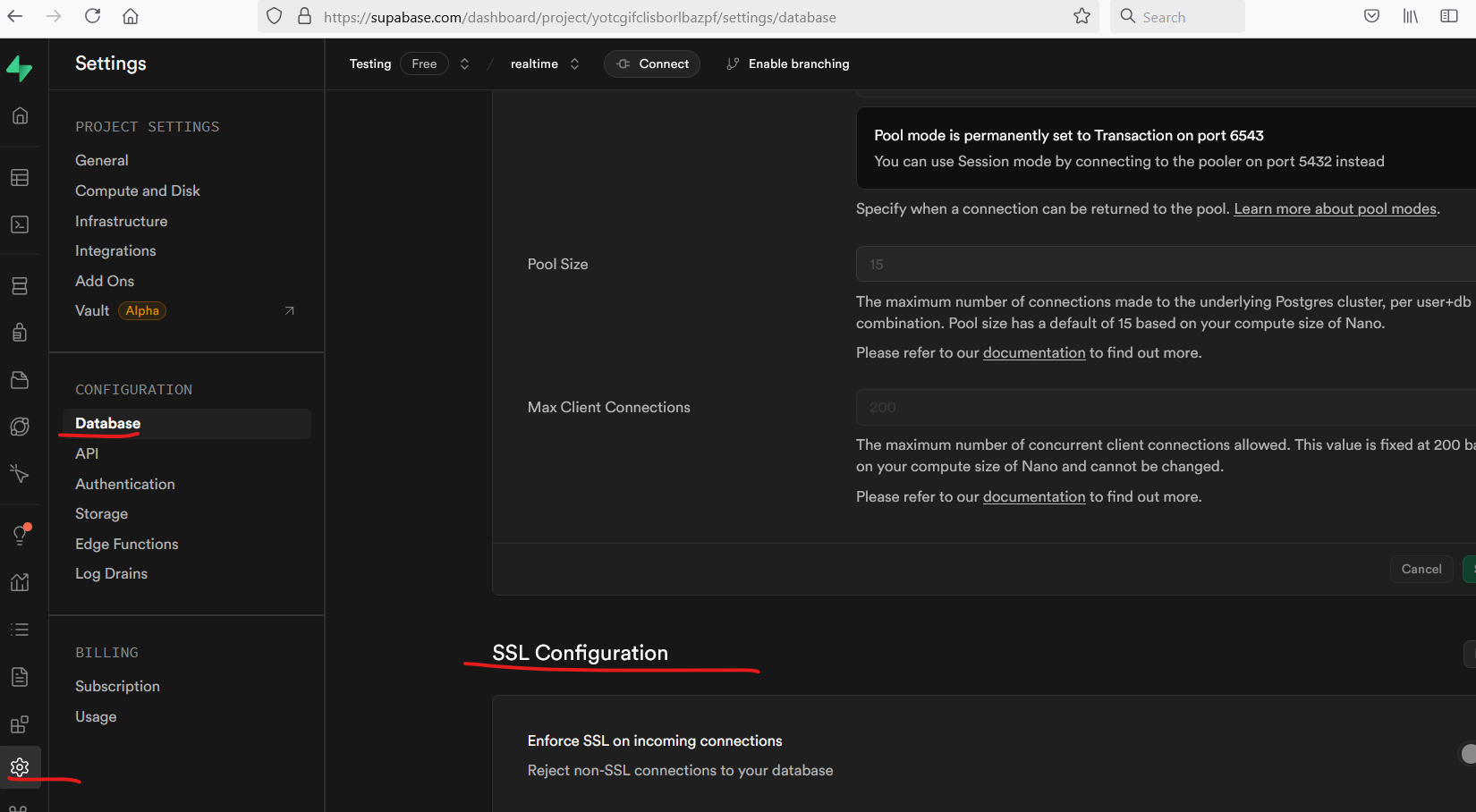This screenshot has height=812, width=1476.
Task: Select Edge Functions under Configuration
Action: point(127,544)
